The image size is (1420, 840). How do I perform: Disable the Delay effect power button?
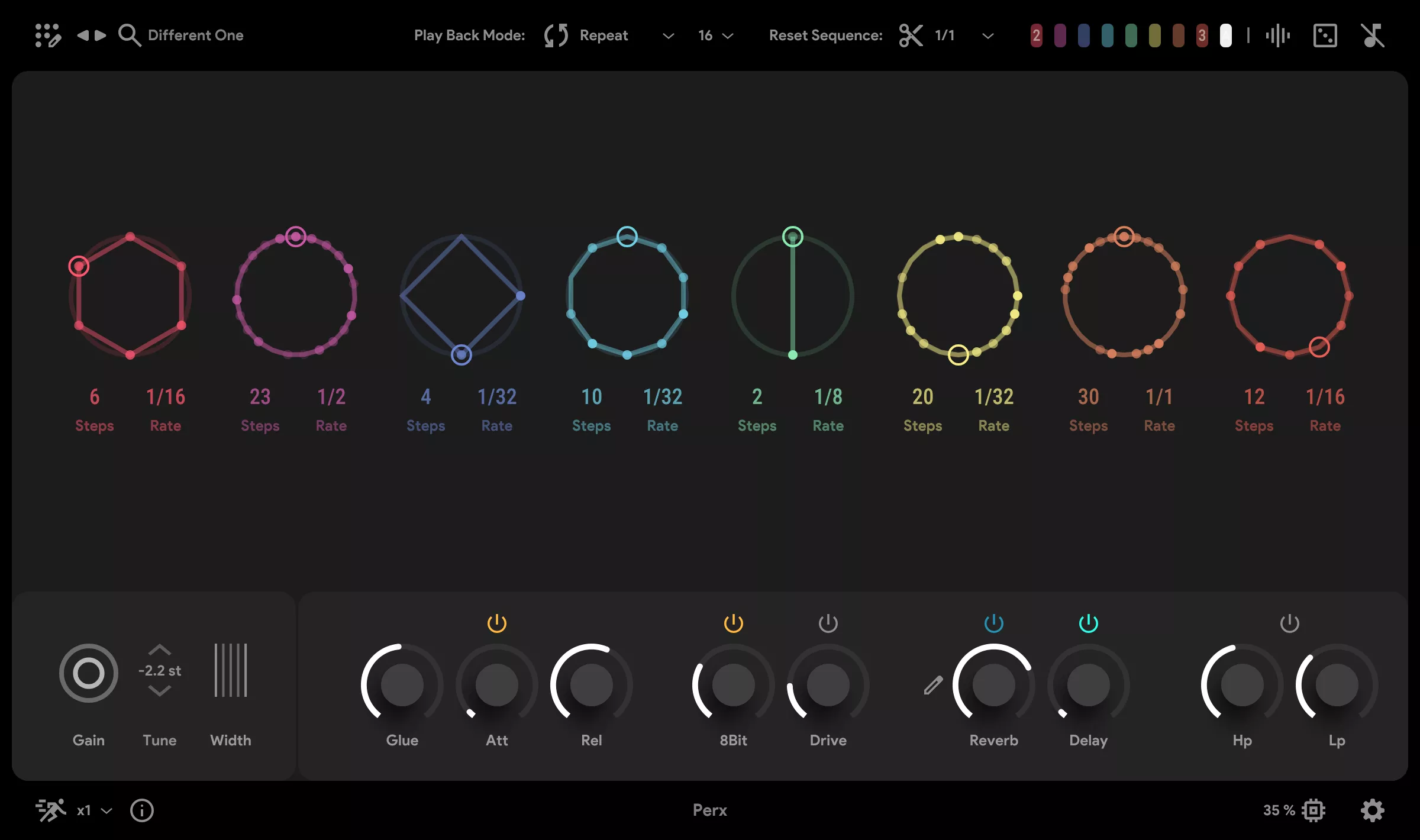[x=1087, y=623]
